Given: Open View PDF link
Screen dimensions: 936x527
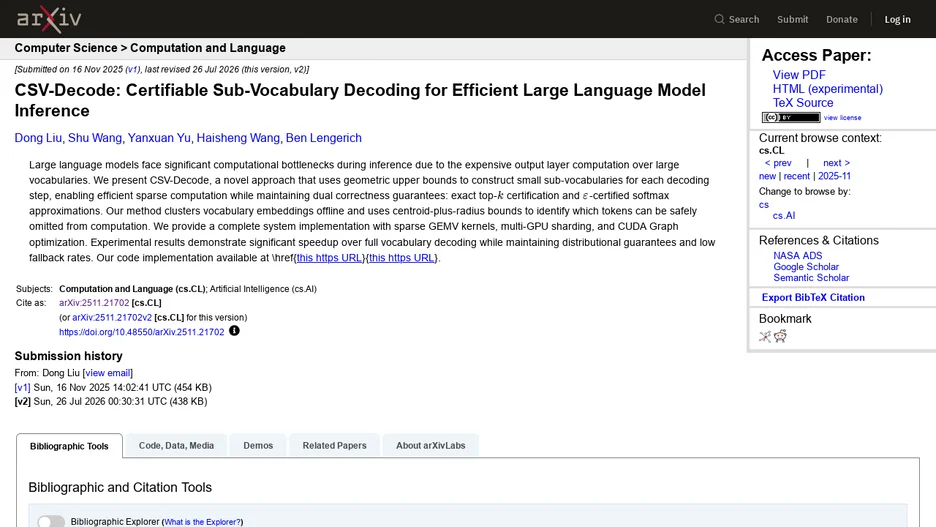Looking at the screenshot, I should pos(799,75).
